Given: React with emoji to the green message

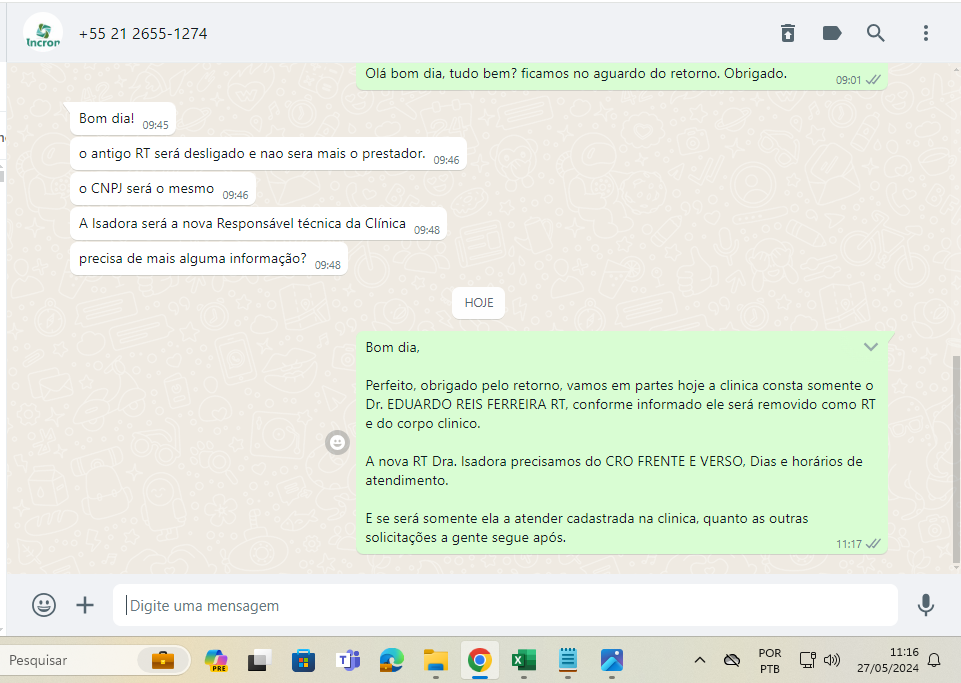Looking at the screenshot, I should click(x=337, y=442).
